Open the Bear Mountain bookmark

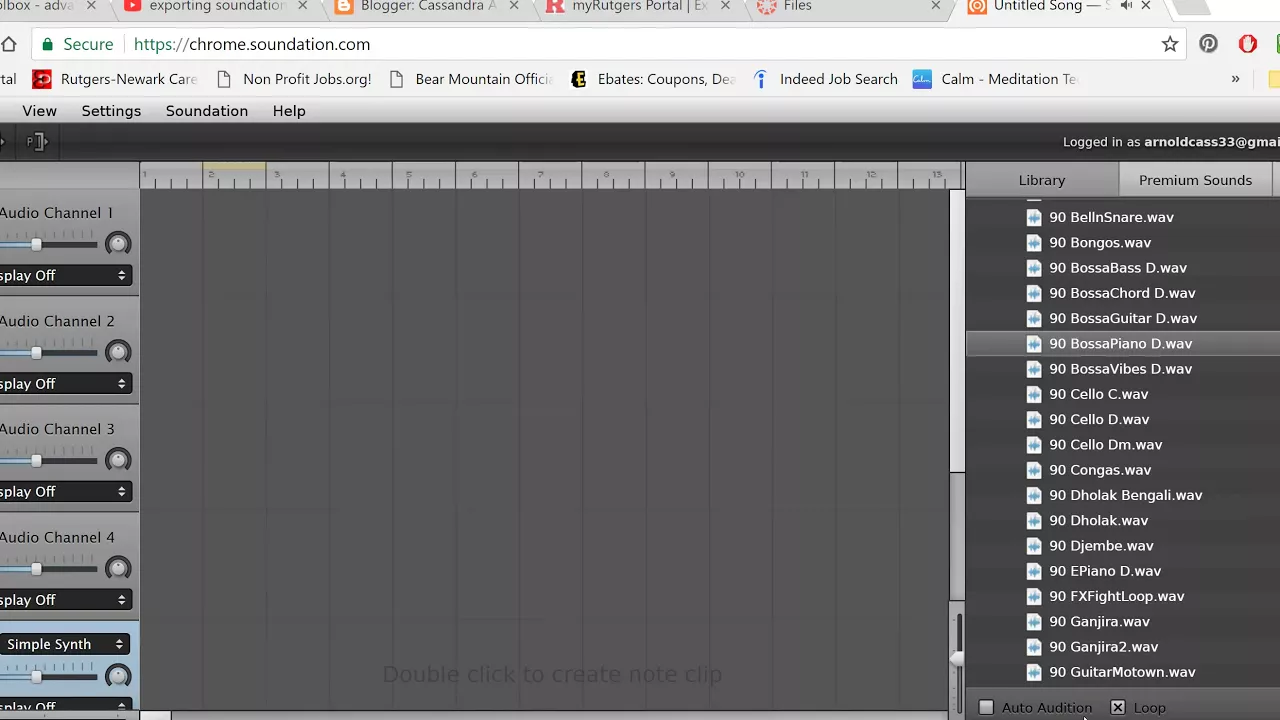470,79
